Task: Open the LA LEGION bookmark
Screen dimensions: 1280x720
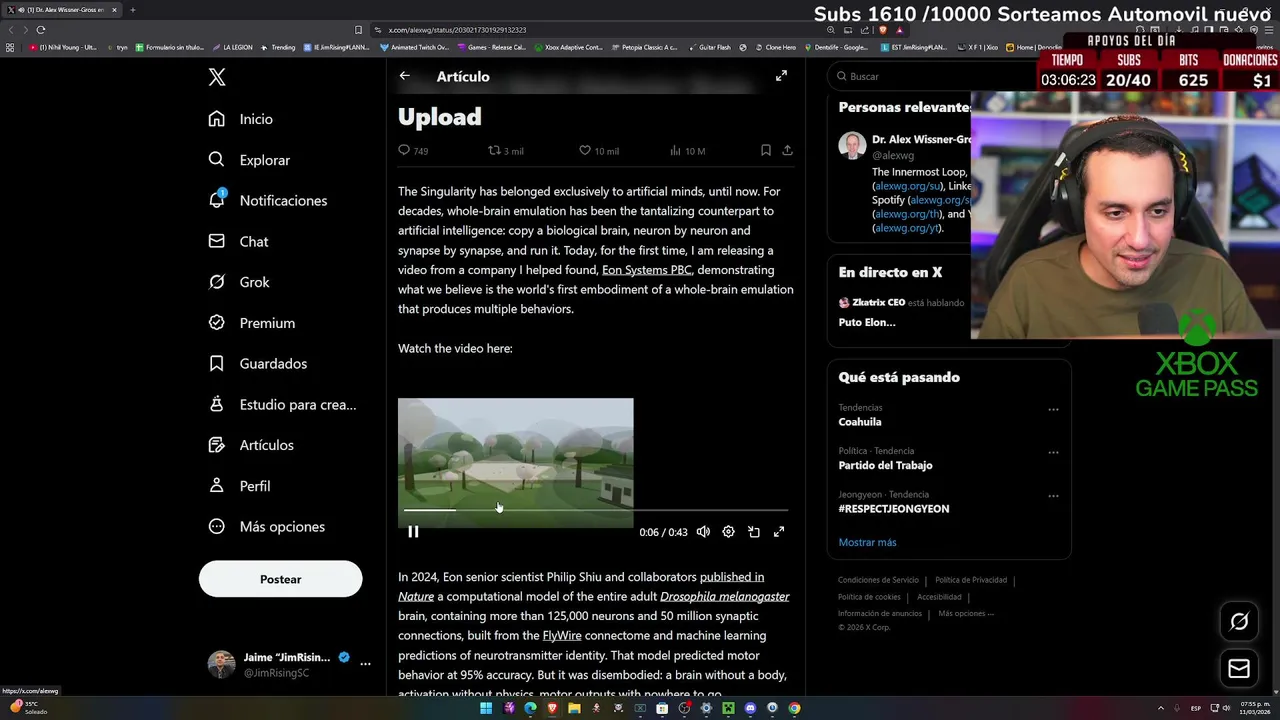Action: (x=232, y=47)
